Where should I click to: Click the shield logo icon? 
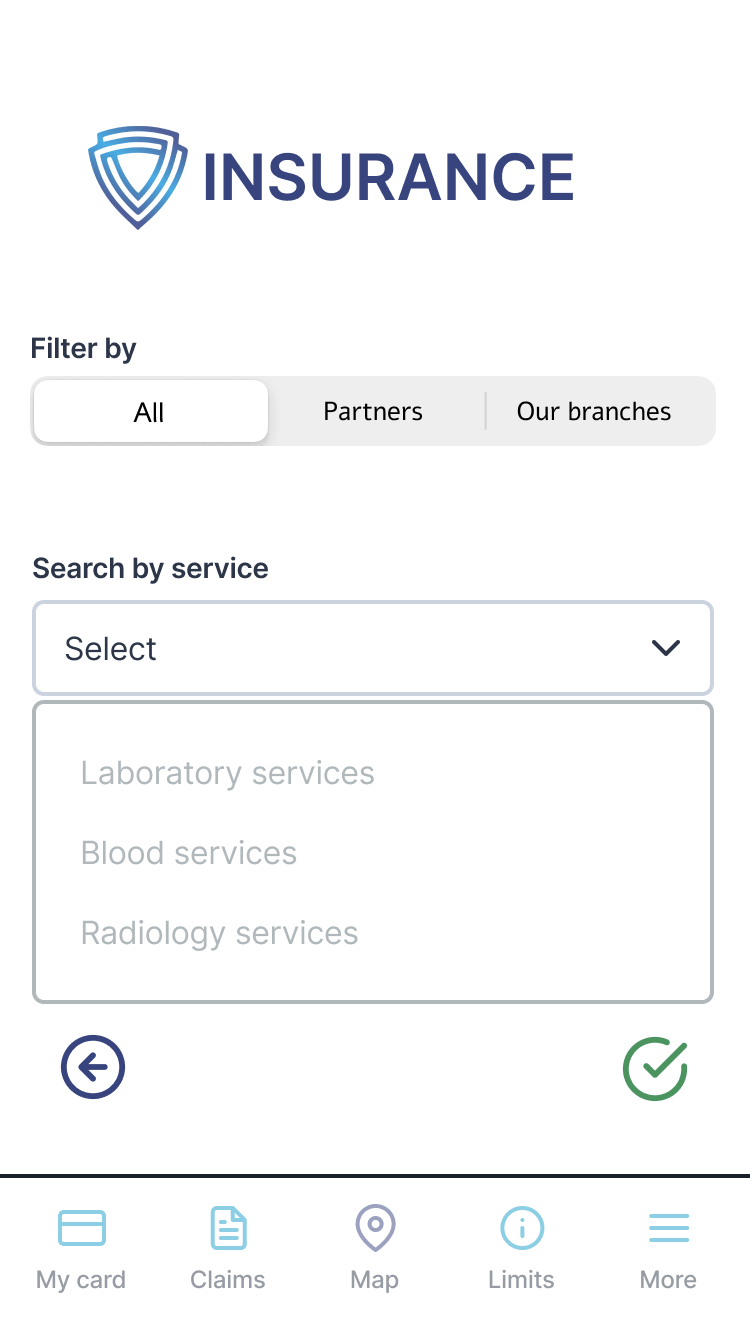click(x=138, y=177)
